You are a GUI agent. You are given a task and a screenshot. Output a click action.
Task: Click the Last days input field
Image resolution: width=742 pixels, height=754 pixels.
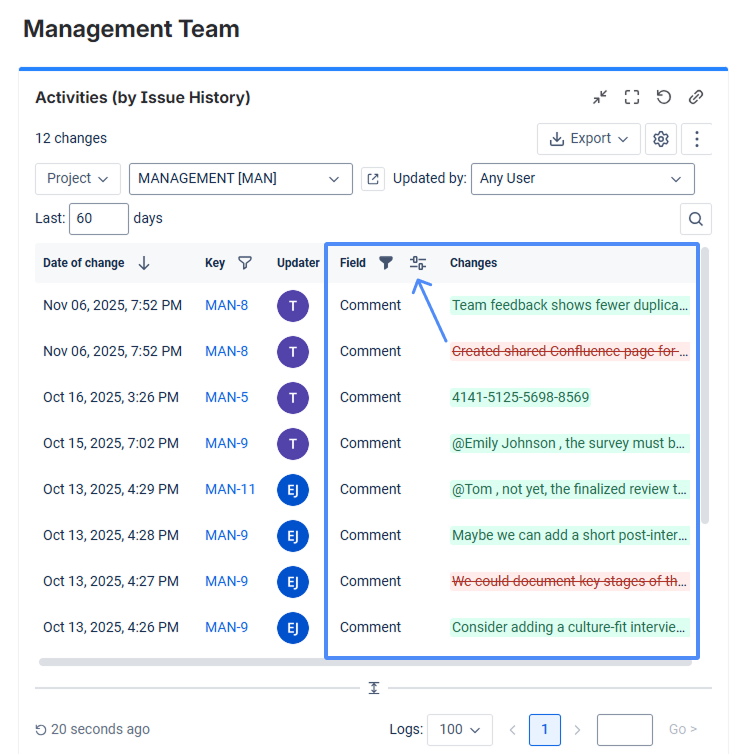(x=98, y=218)
